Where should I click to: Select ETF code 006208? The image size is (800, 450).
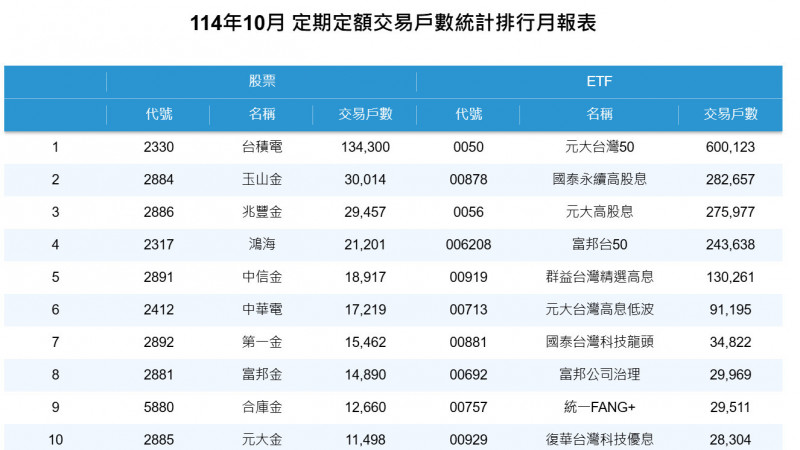click(468, 245)
